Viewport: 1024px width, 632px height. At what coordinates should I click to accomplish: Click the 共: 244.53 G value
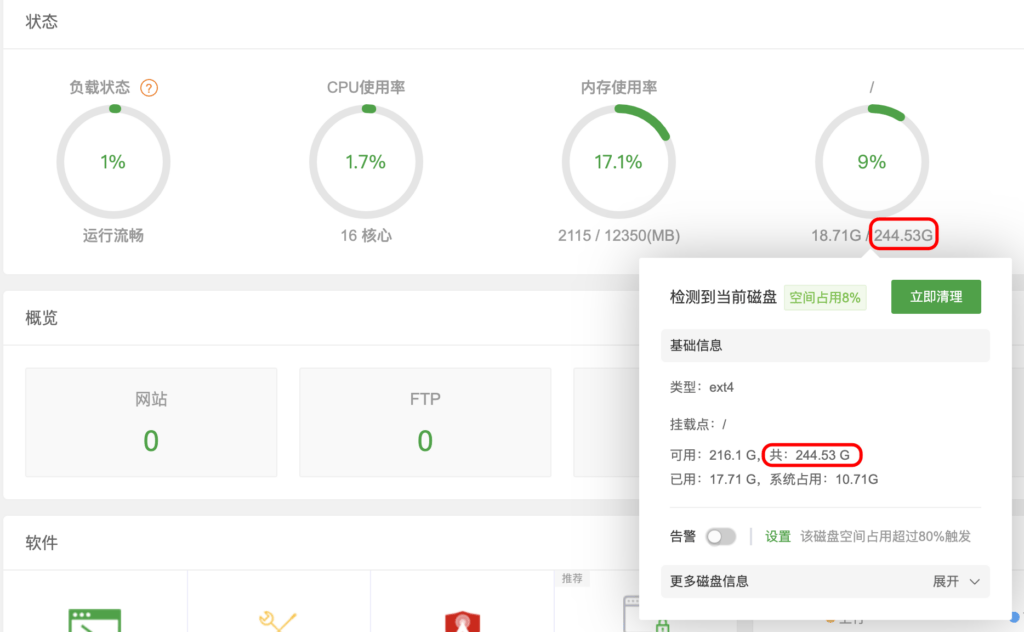810,455
